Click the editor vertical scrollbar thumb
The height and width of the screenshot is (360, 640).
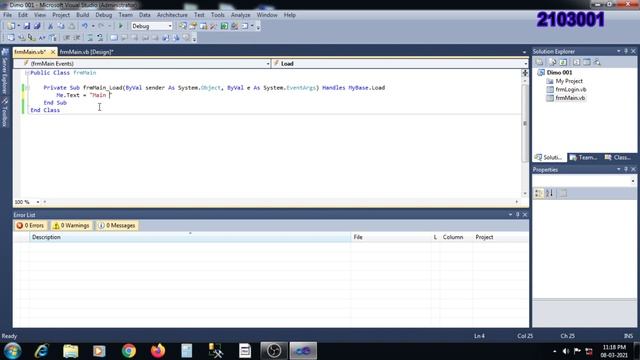[x=525, y=123]
